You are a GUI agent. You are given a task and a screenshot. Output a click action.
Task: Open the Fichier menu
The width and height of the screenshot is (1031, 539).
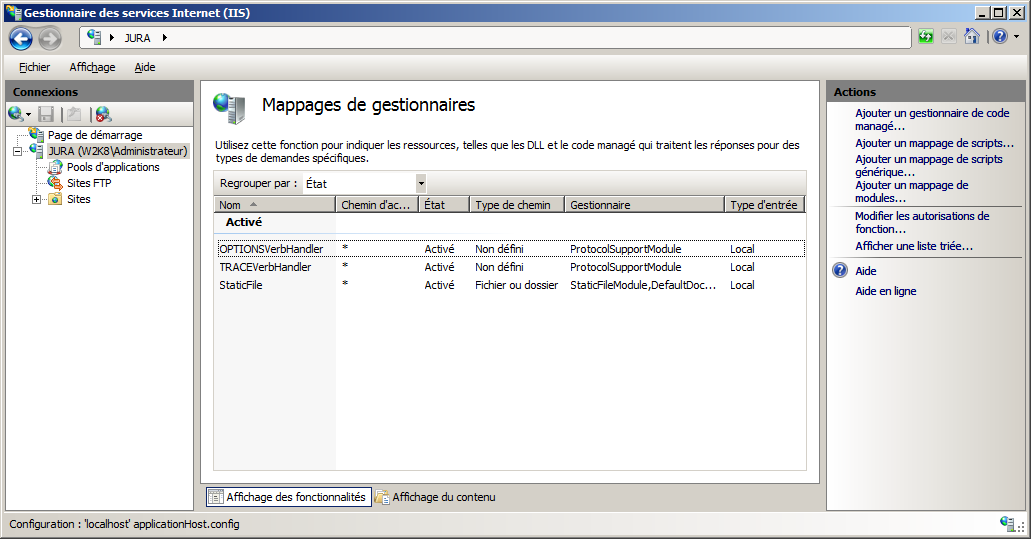[34, 67]
